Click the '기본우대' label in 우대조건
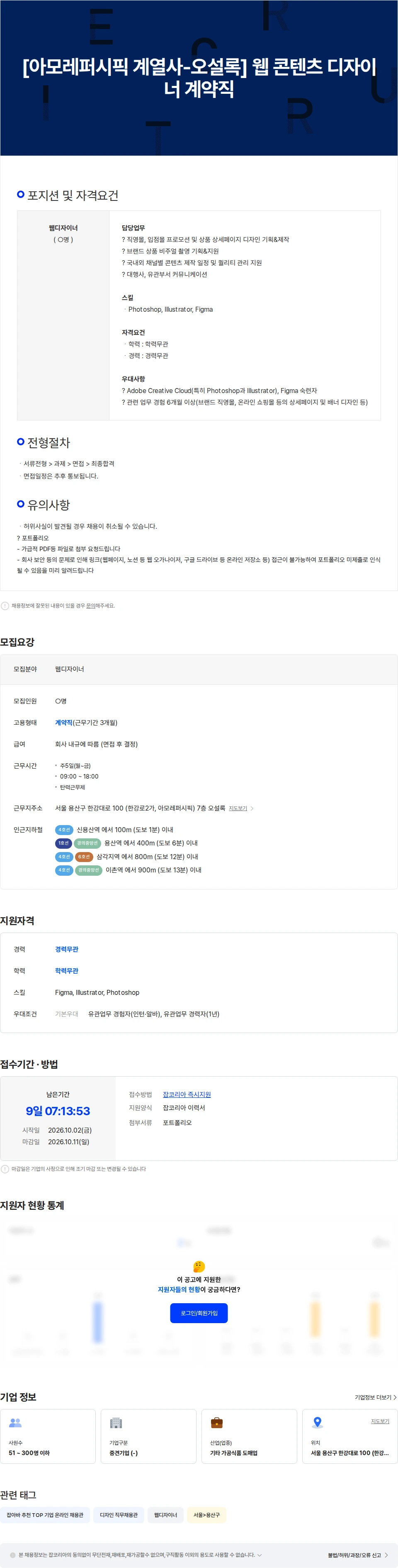The width and height of the screenshot is (398, 1568). 67,1014
